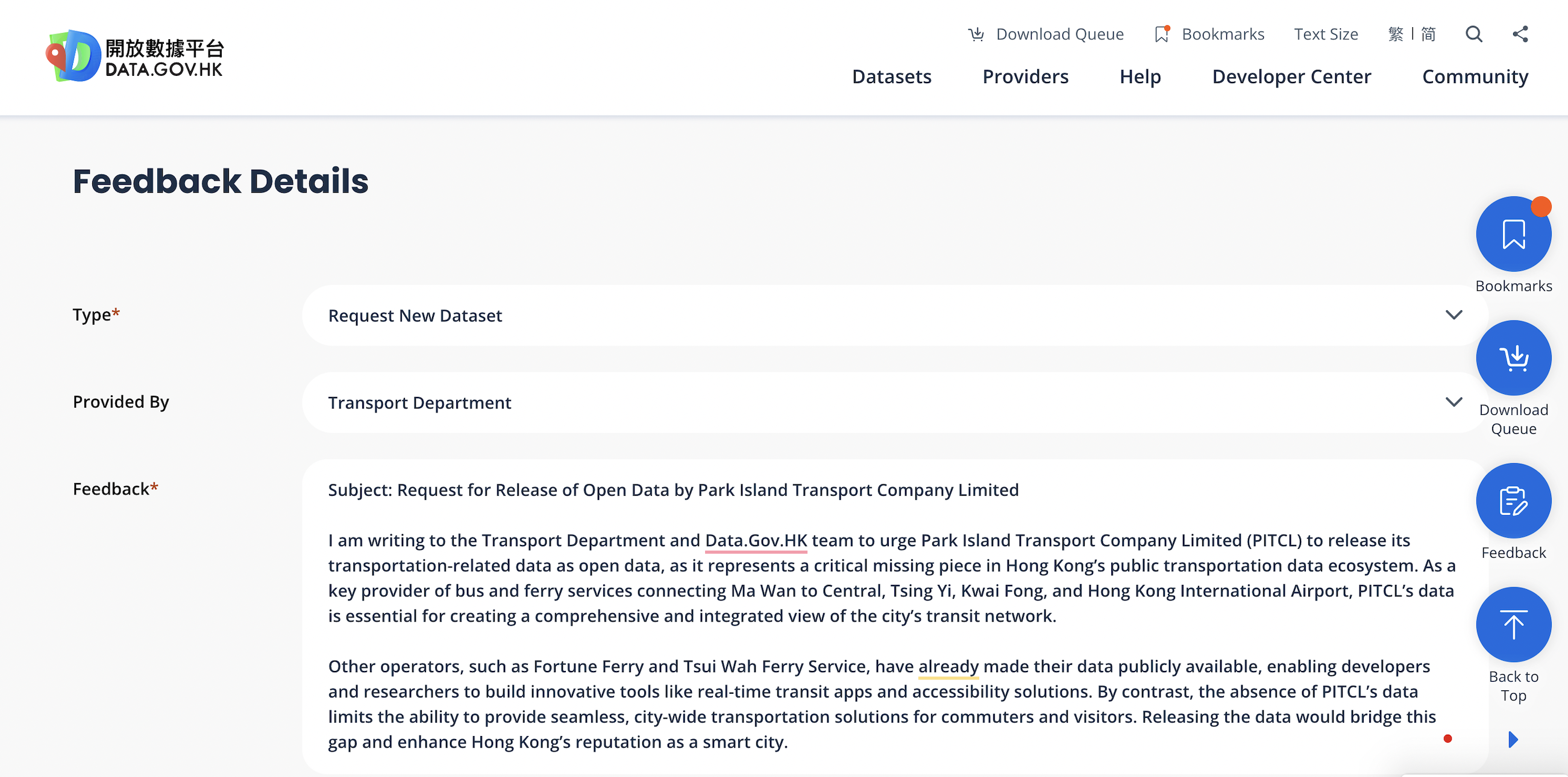Screen dimensions: 1568x777
Task: Switch language to Traditional Chinese 繁
Action: (x=1395, y=34)
